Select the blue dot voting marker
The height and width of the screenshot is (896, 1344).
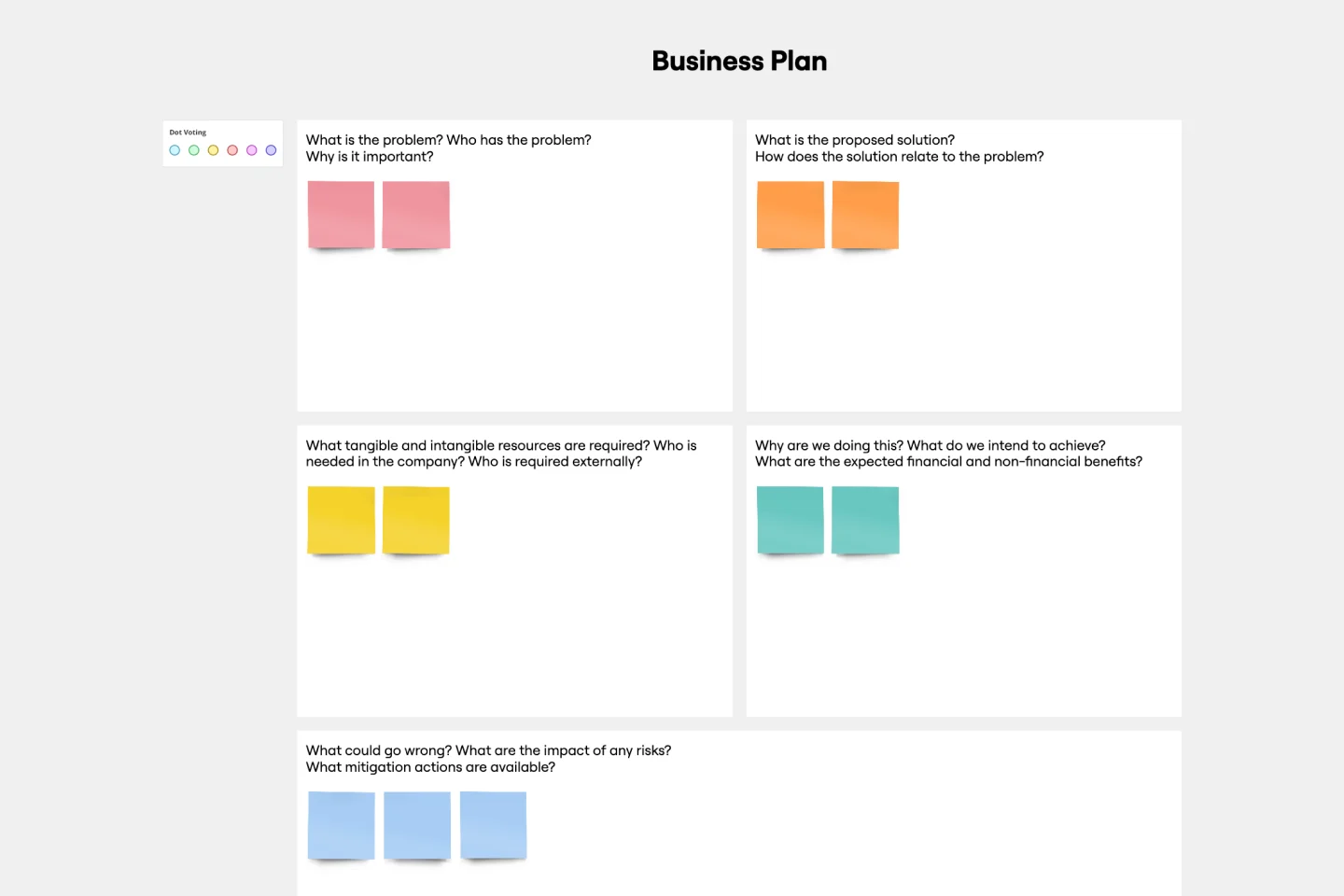[x=175, y=150]
